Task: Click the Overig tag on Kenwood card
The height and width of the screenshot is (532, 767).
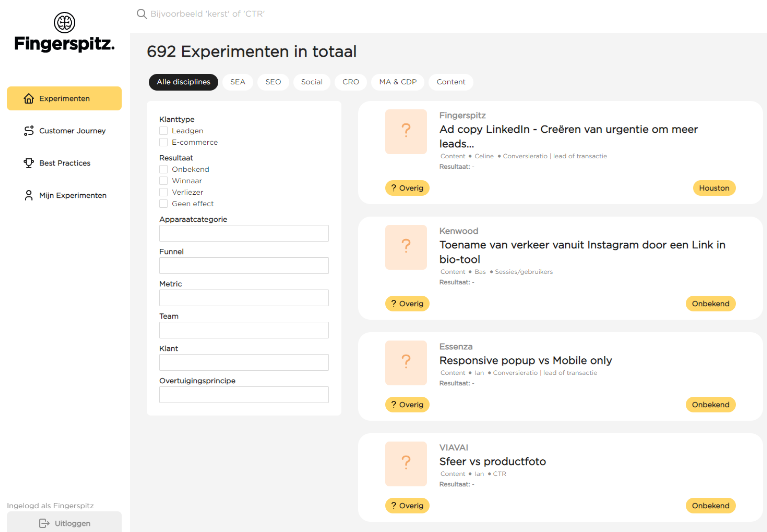Action: (407, 304)
